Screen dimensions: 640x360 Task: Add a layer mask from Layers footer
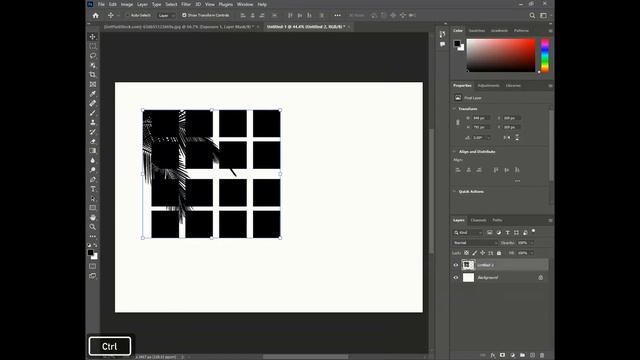click(502, 356)
